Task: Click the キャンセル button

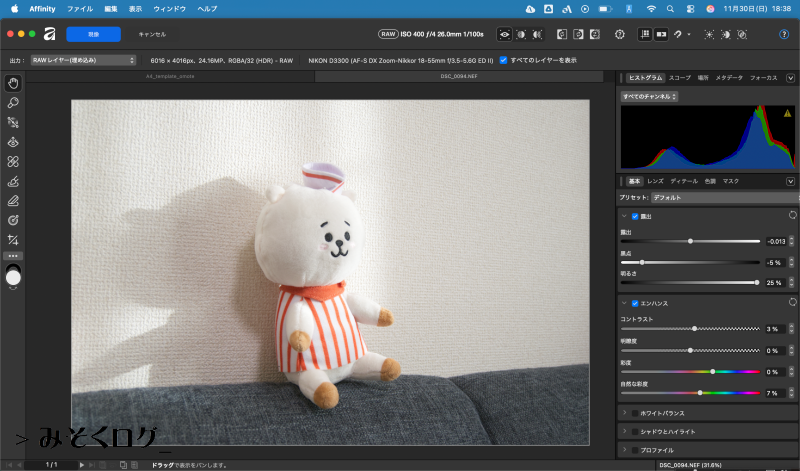Action: click(x=152, y=34)
